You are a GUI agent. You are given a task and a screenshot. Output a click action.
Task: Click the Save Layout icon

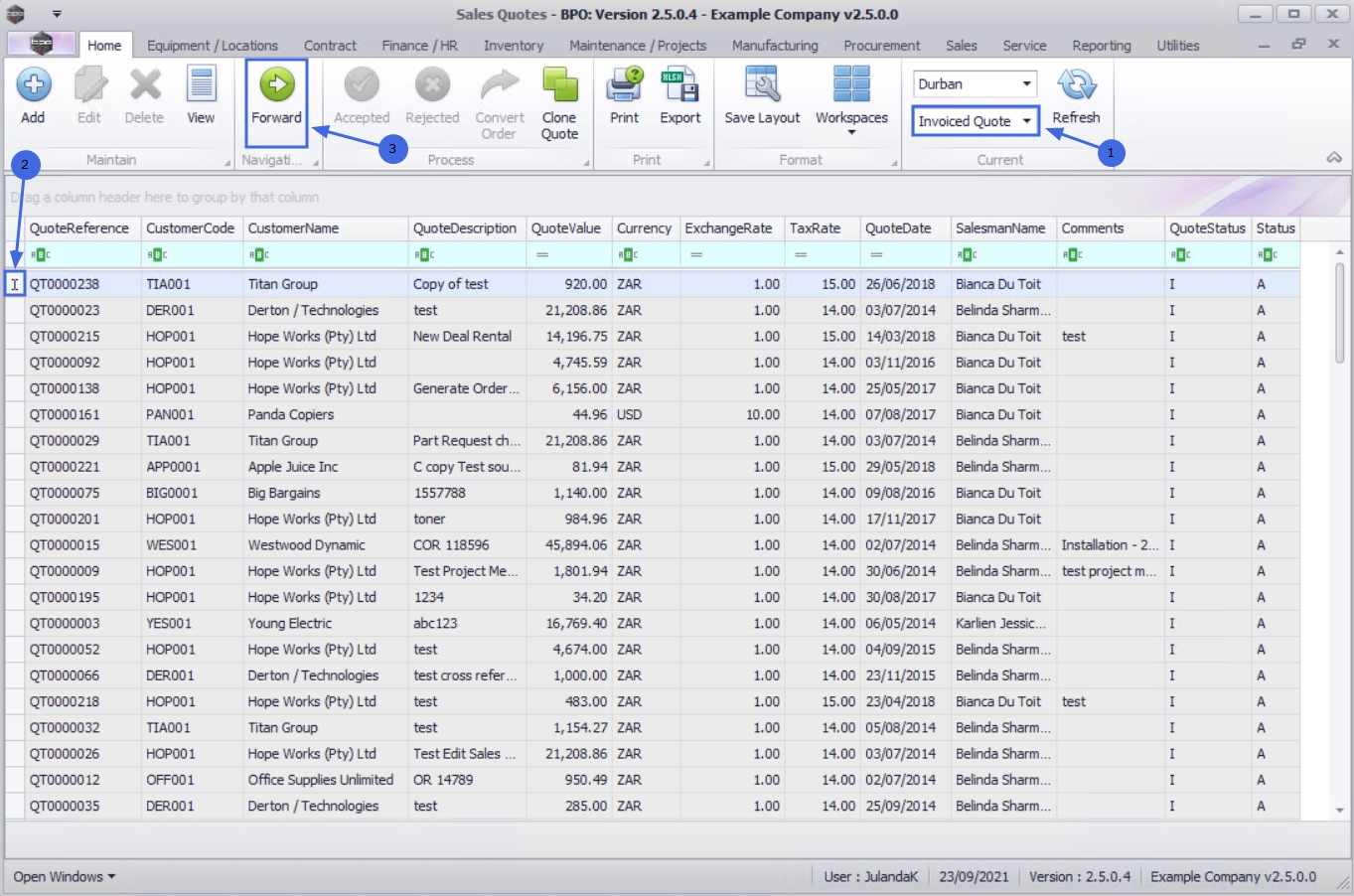coord(762,86)
